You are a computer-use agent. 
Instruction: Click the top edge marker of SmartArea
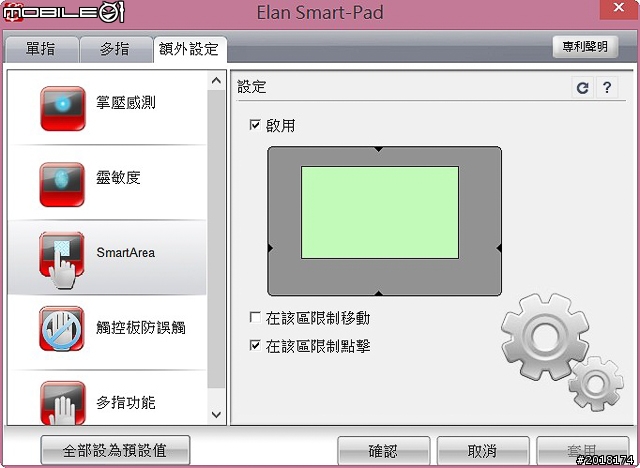[379, 149]
